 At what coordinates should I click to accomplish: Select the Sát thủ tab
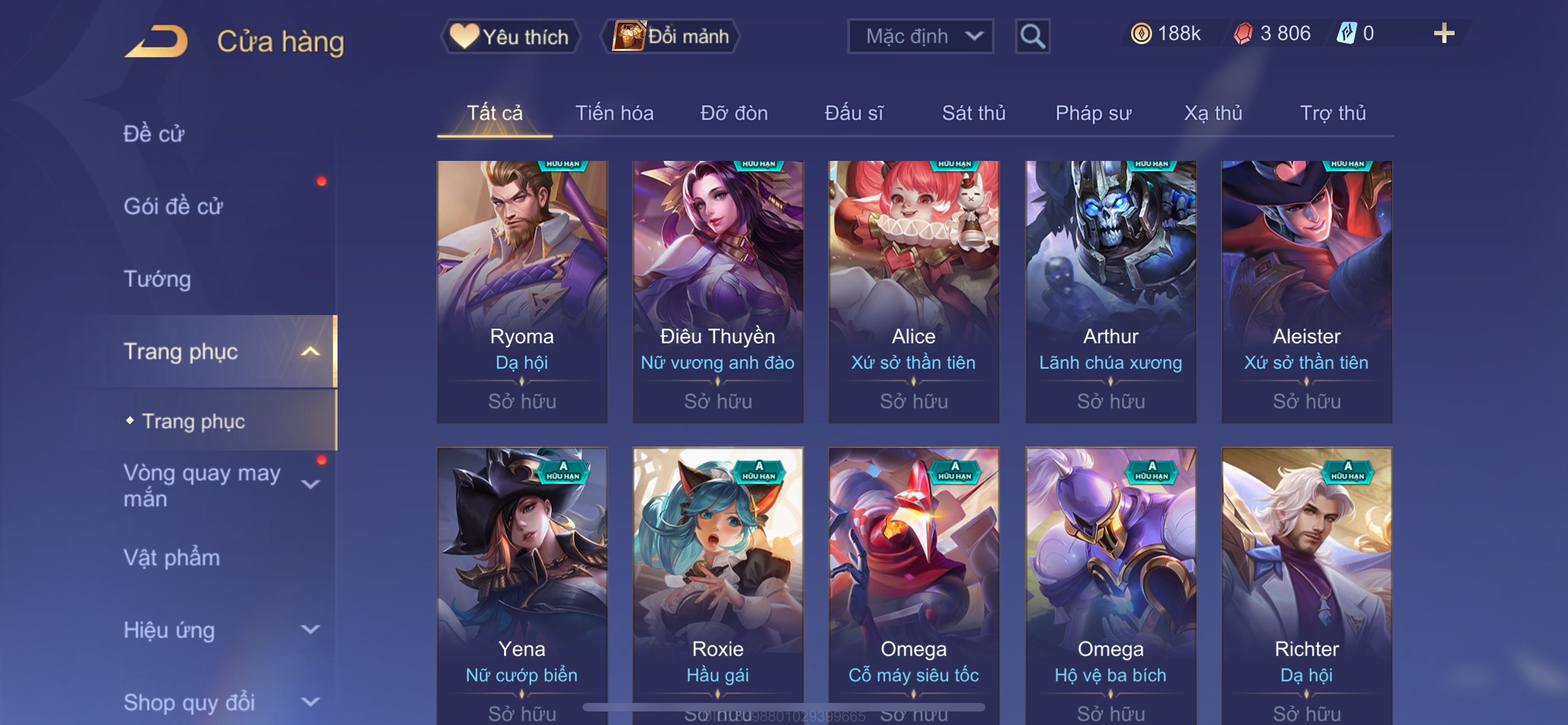(973, 113)
